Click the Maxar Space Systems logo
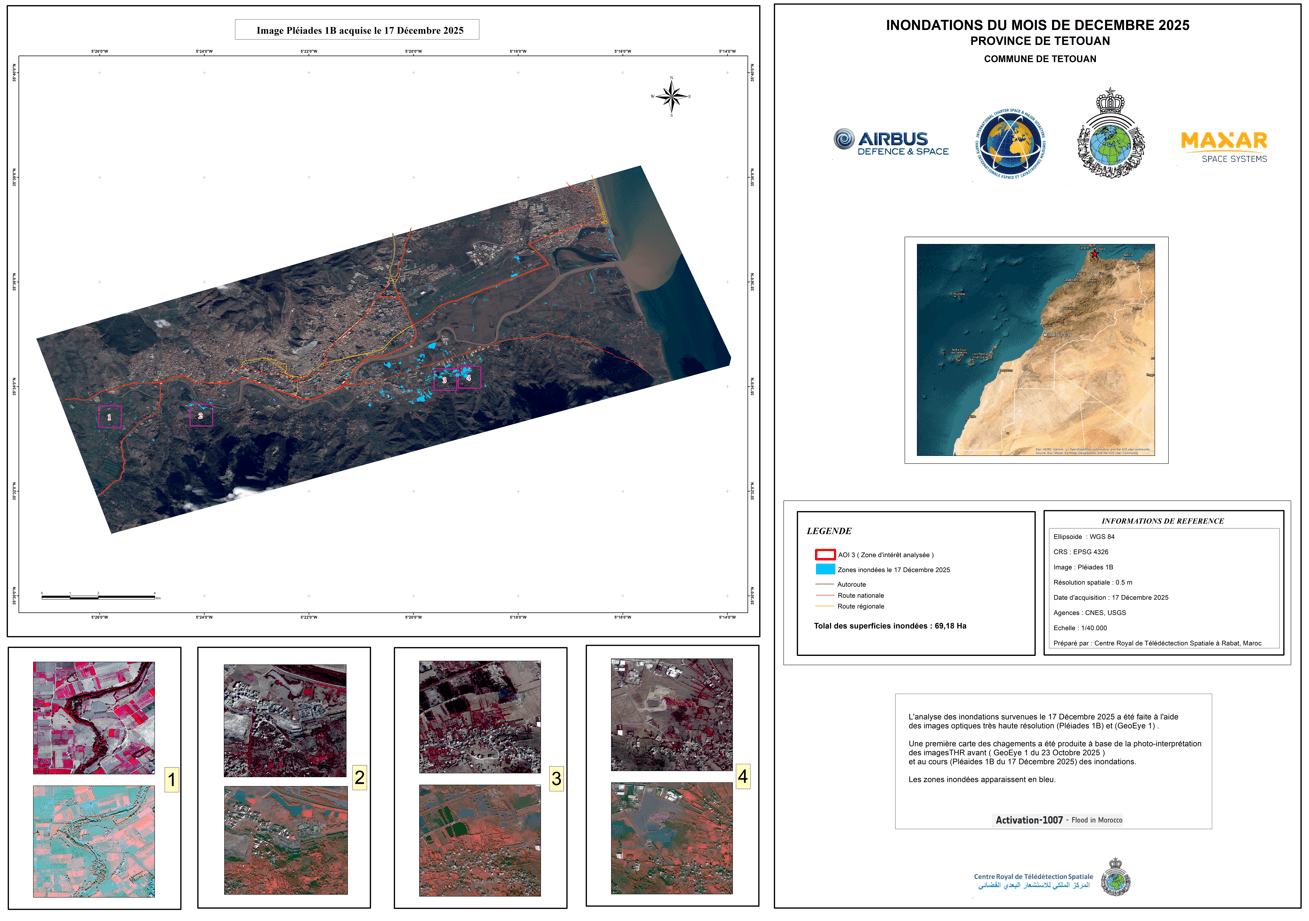This screenshot has width=1309, height=921. click(1223, 146)
